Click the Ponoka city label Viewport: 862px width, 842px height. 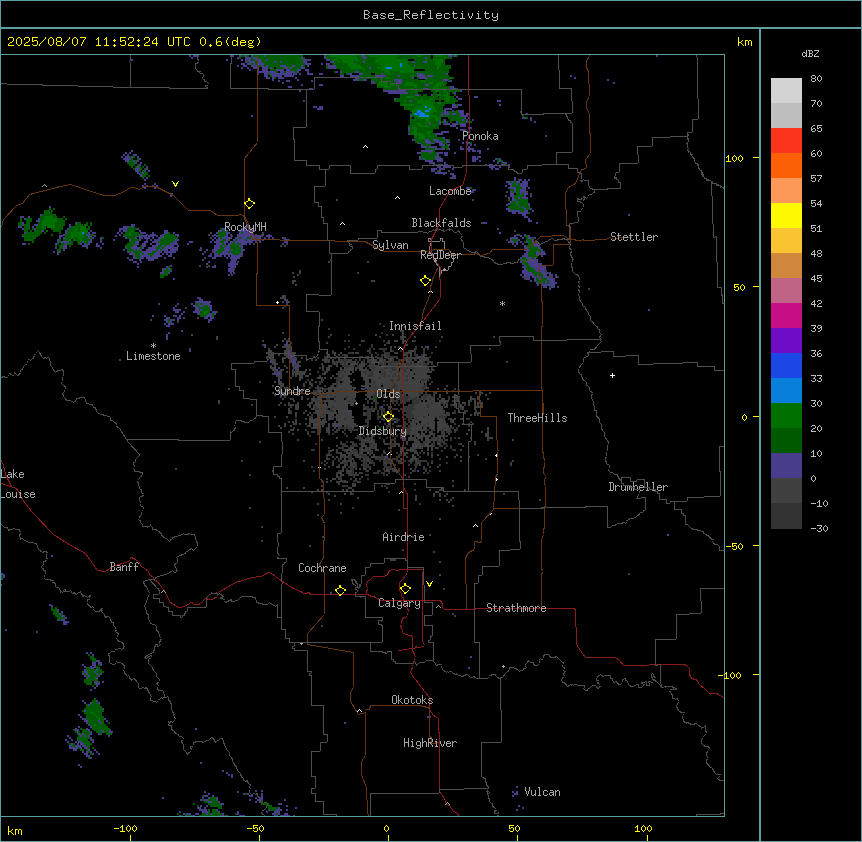click(480, 136)
